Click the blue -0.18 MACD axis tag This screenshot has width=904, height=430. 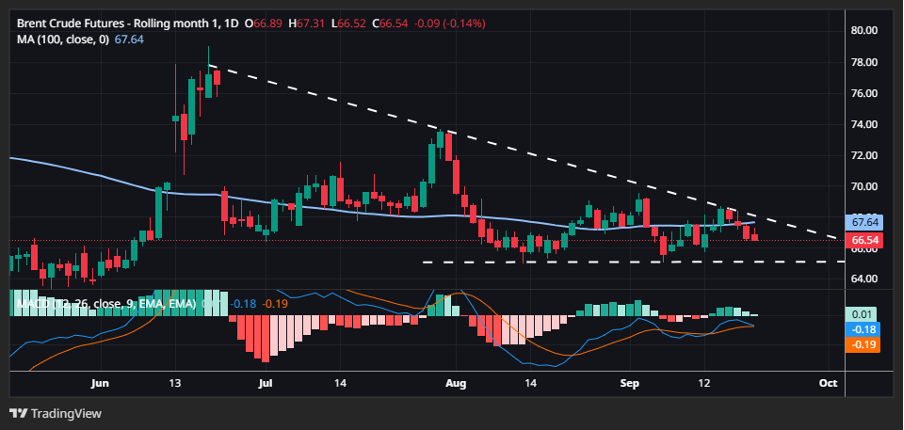pyautogui.click(x=863, y=329)
